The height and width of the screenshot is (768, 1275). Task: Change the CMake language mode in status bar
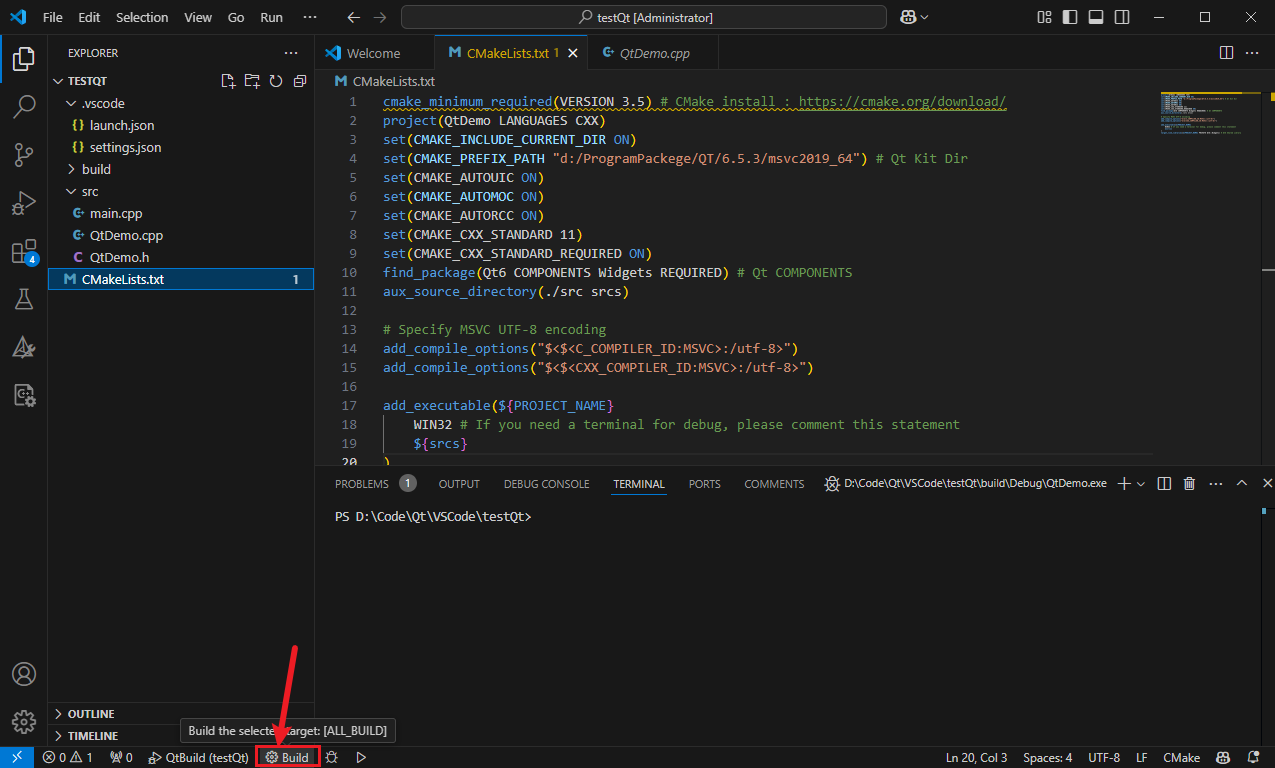1181,758
